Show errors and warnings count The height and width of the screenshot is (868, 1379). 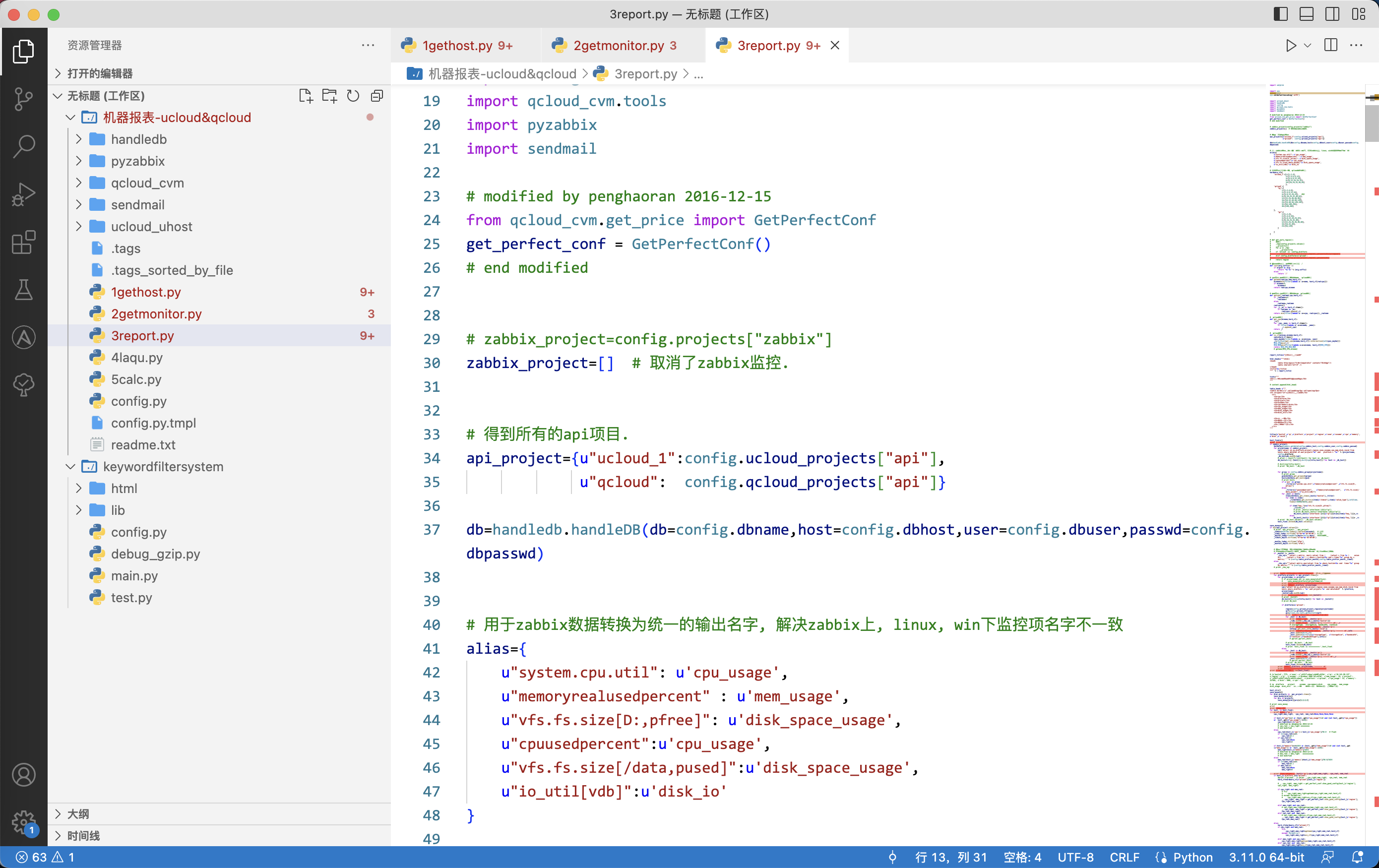(45, 857)
